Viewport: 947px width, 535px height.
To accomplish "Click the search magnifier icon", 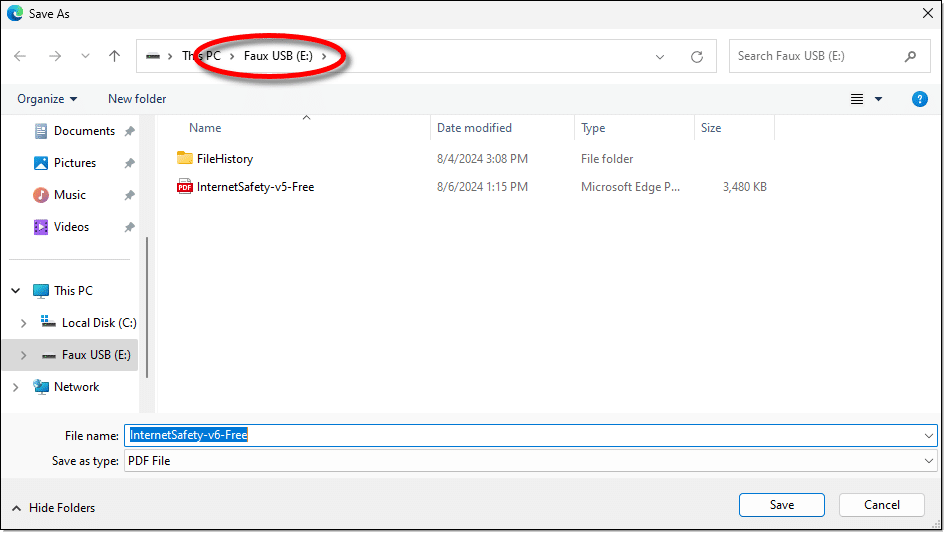I will click(x=910, y=56).
